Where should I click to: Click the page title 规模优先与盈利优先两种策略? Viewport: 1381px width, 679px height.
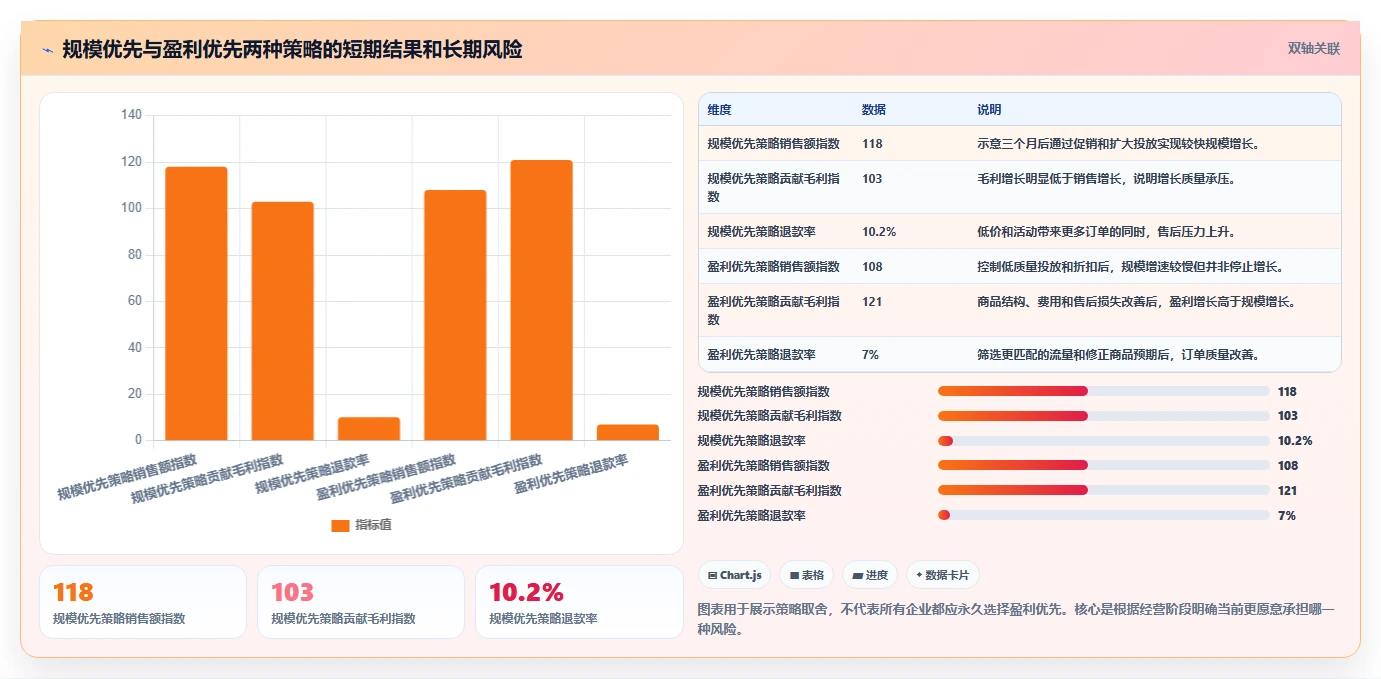[292, 49]
